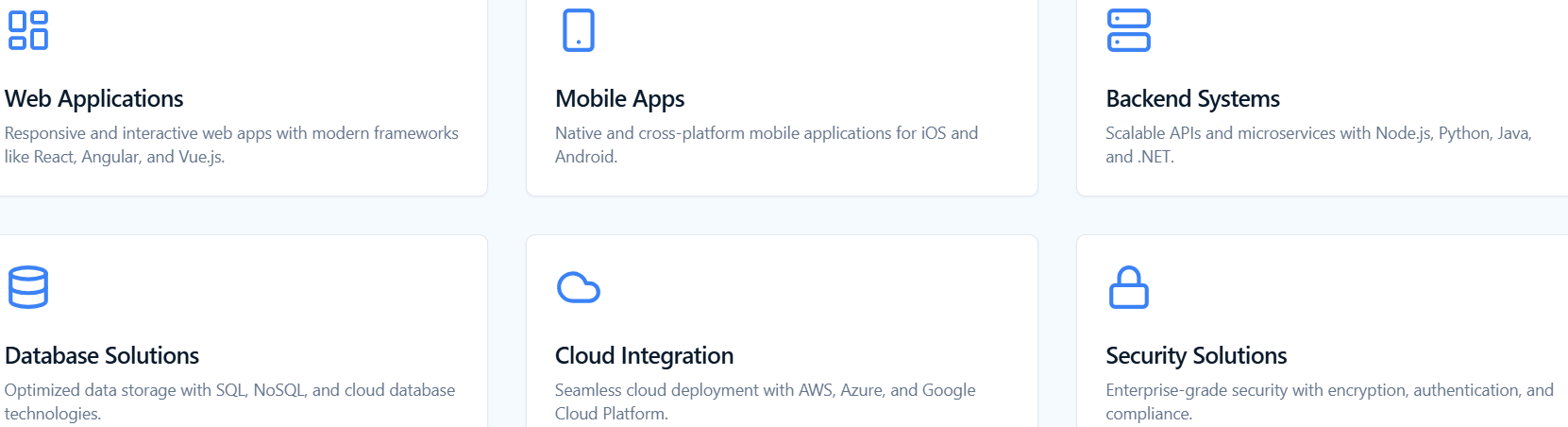Click the Mobile Apps phone icon
Image resolution: width=1568 pixels, height=427 pixels.
(578, 30)
